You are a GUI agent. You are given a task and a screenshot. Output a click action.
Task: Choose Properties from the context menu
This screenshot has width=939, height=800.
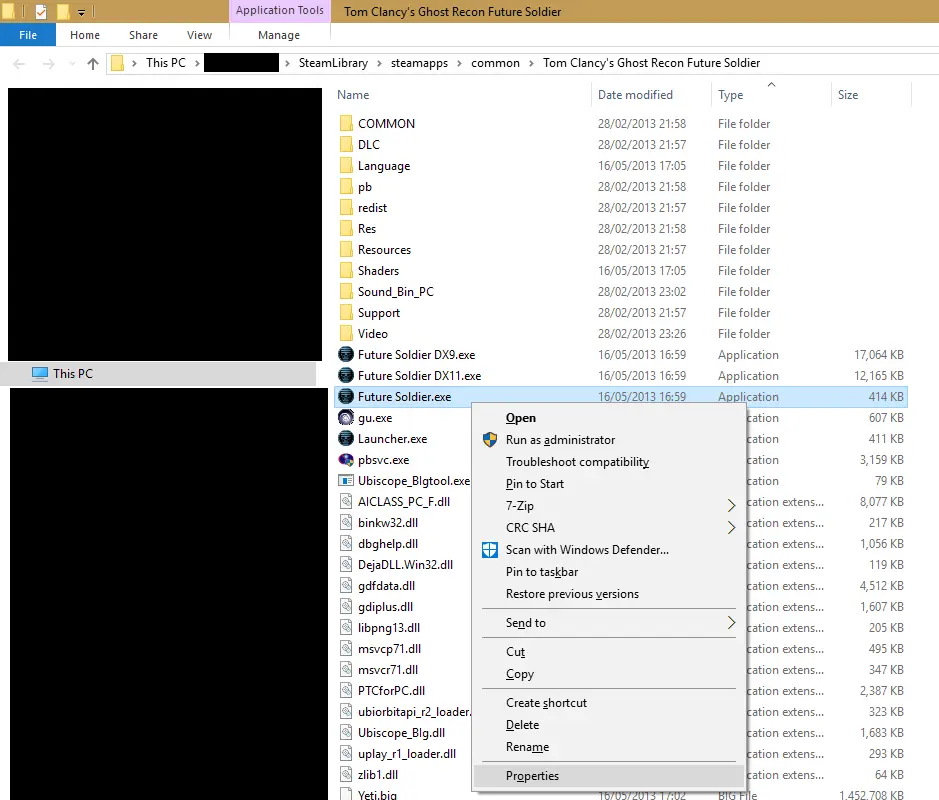coord(532,776)
